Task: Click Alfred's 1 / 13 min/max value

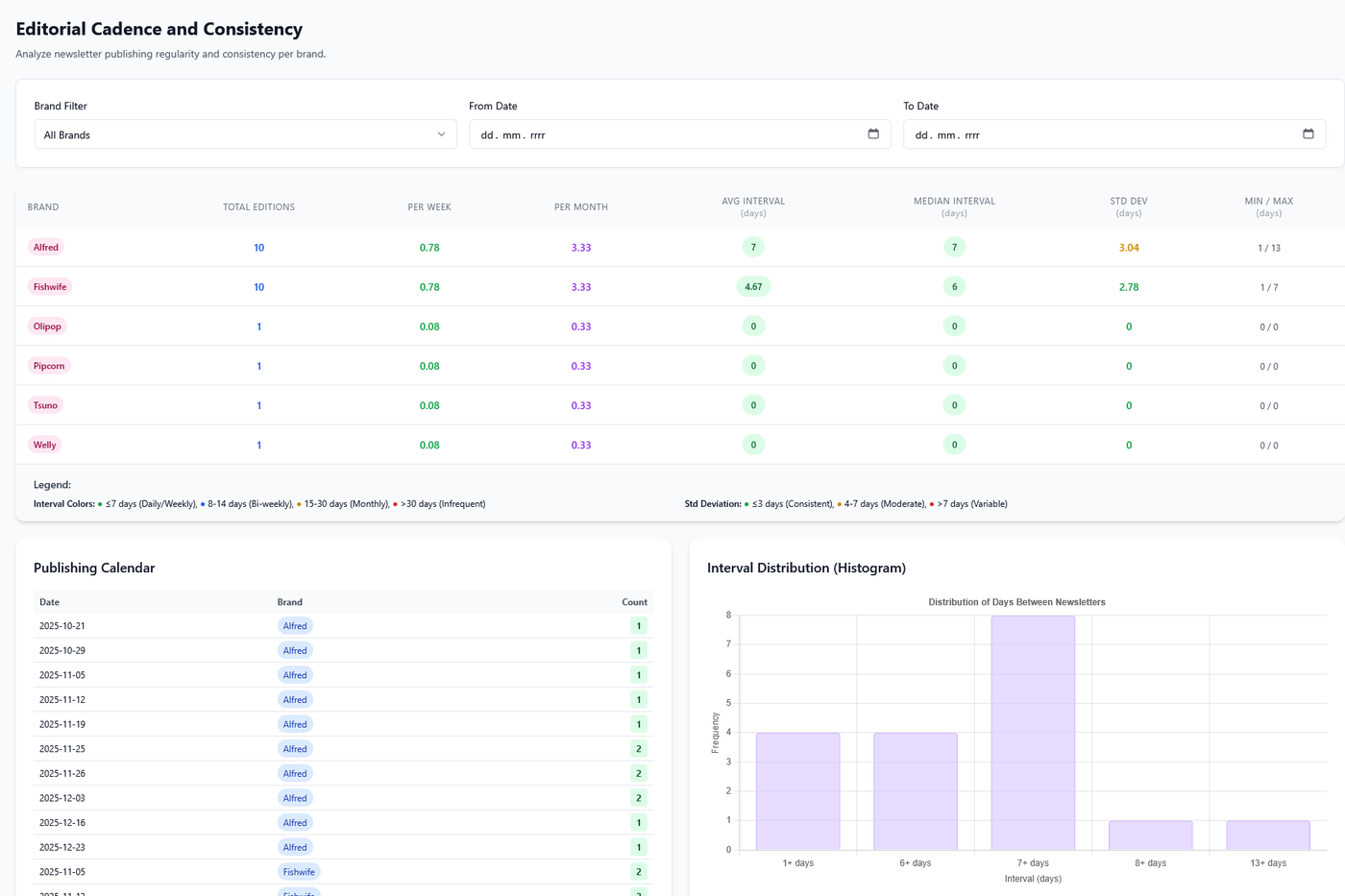Action: click(1269, 248)
